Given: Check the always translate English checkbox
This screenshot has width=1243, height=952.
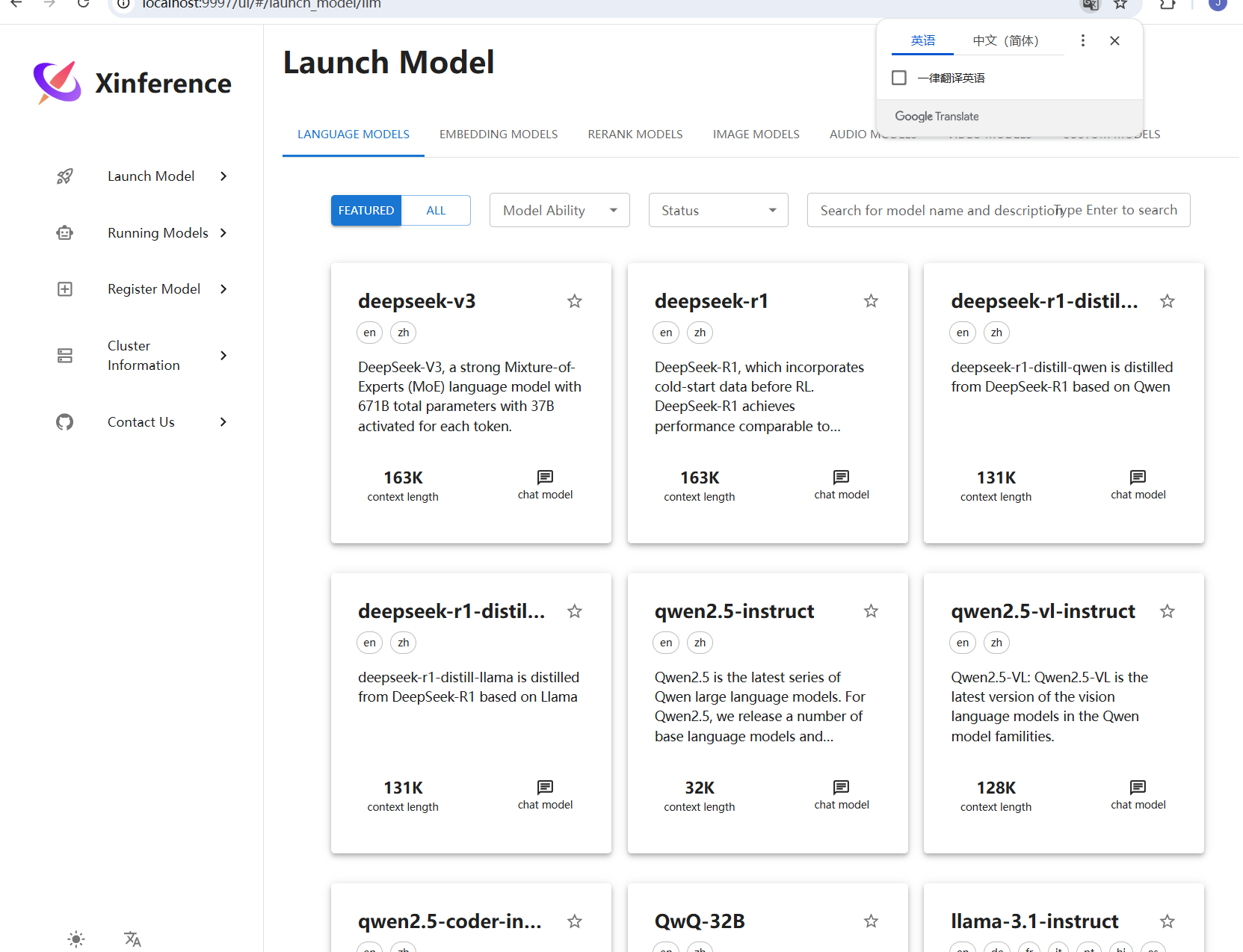Looking at the screenshot, I should [899, 78].
